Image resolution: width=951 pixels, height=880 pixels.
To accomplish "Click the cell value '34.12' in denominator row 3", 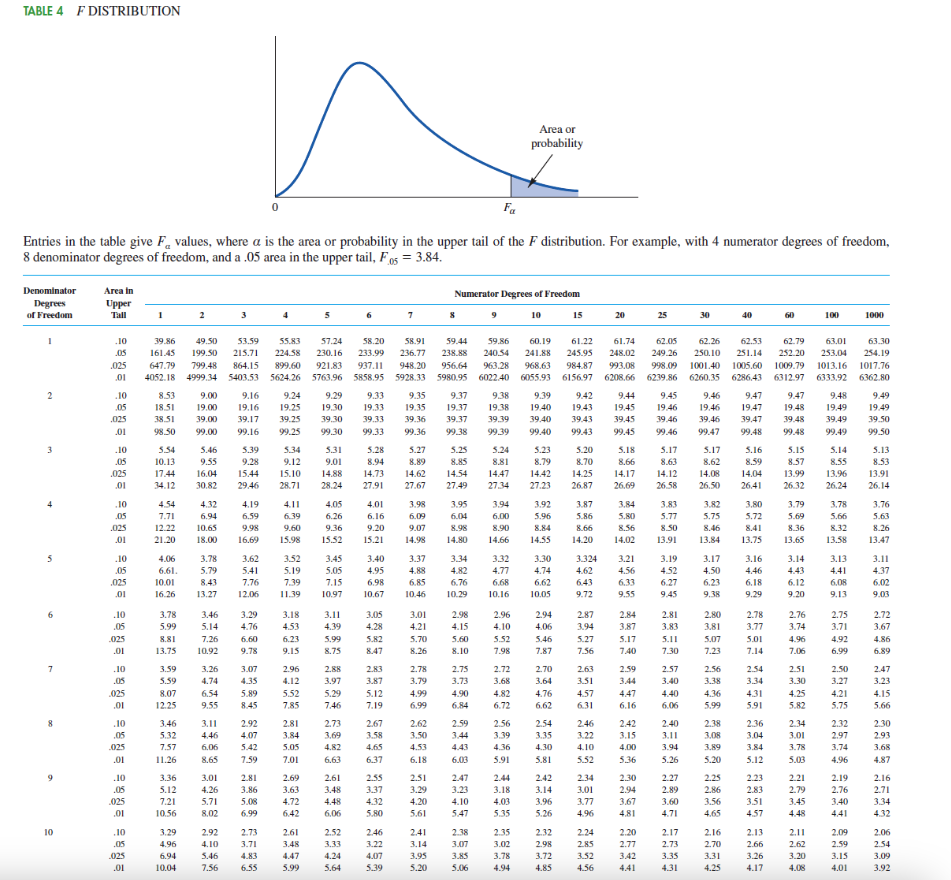I will 166,485.
